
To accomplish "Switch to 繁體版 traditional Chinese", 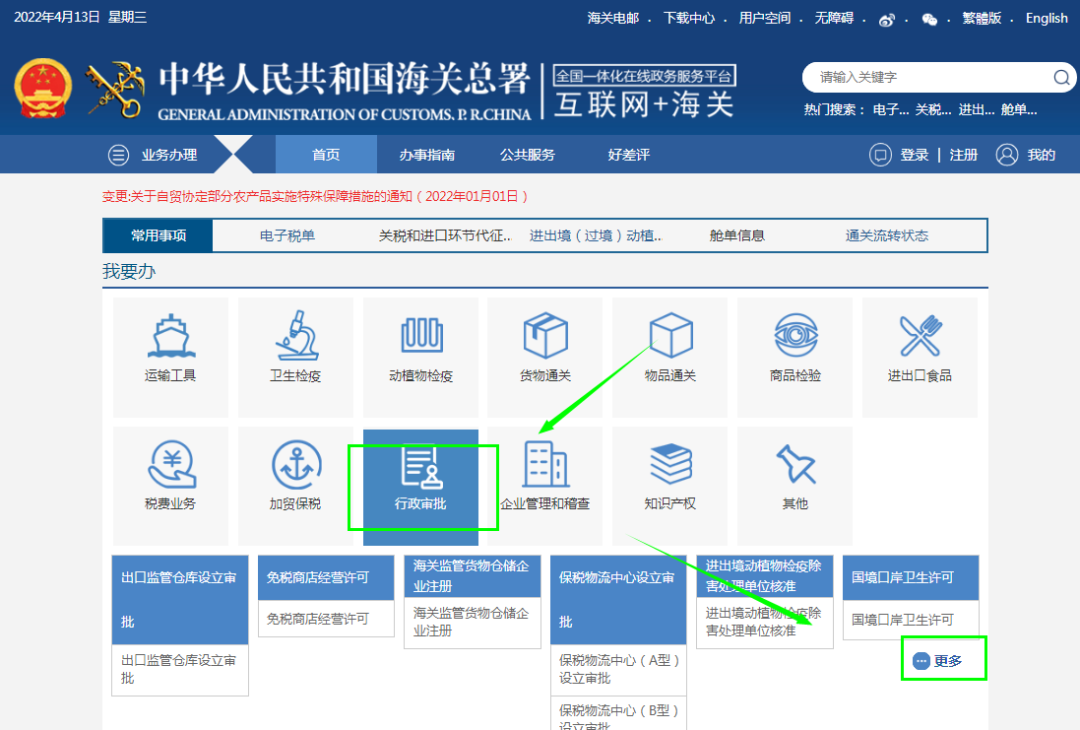I will 982,18.
